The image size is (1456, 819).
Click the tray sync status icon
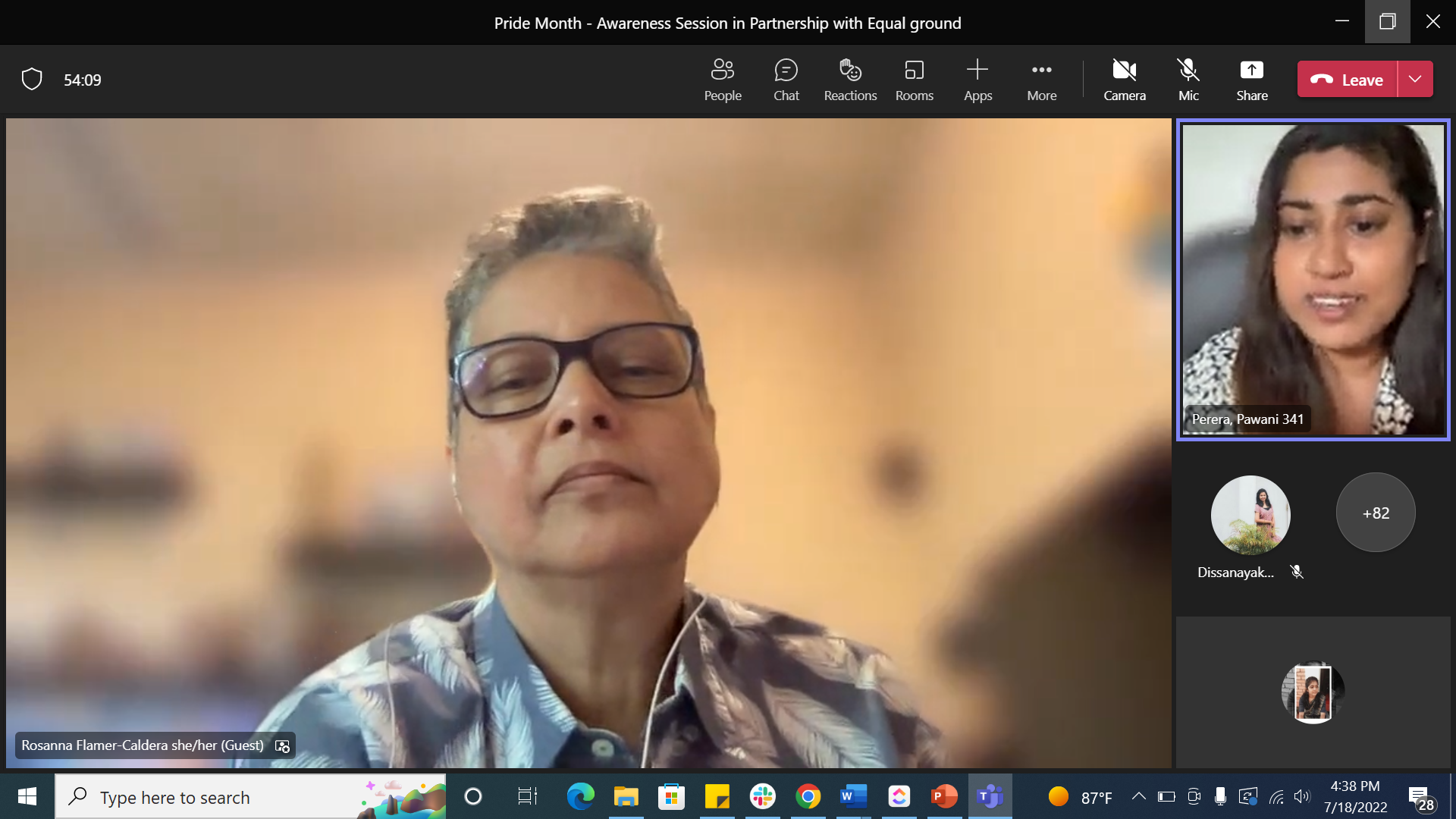tap(1248, 796)
